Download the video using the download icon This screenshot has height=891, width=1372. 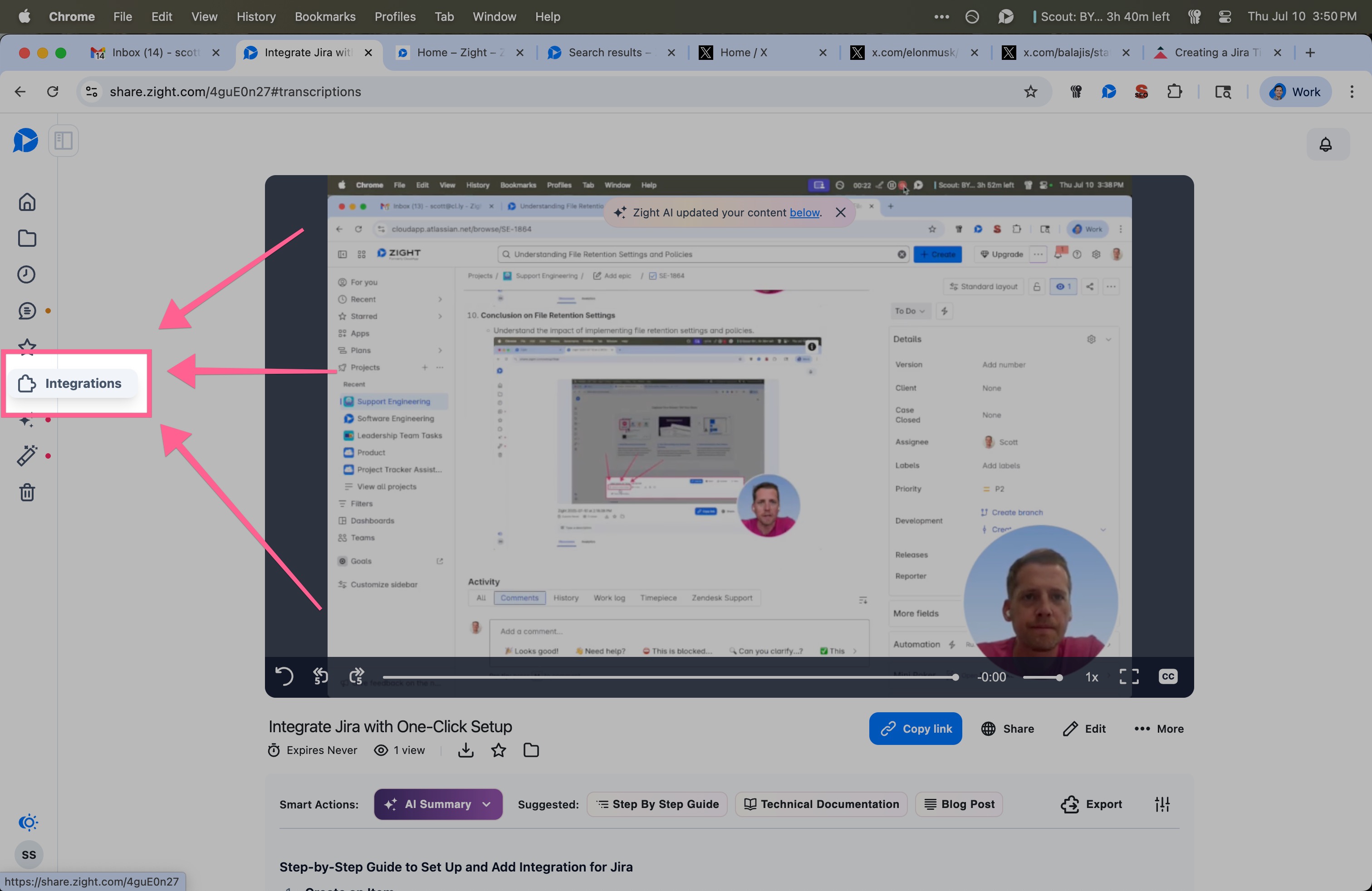pyautogui.click(x=466, y=750)
